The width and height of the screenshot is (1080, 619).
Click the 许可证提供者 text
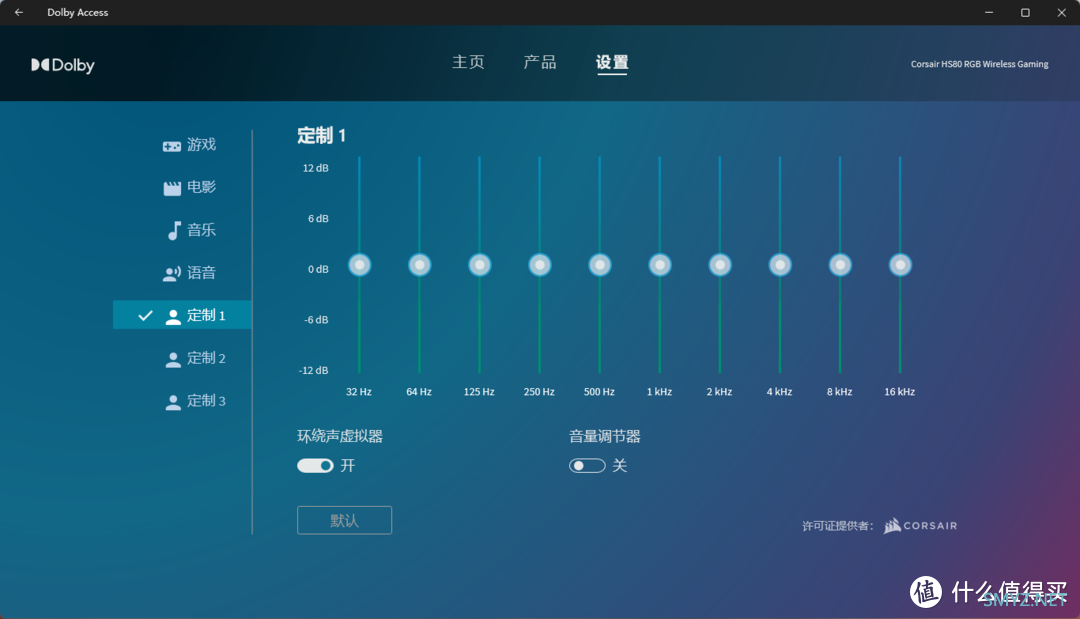point(838,526)
